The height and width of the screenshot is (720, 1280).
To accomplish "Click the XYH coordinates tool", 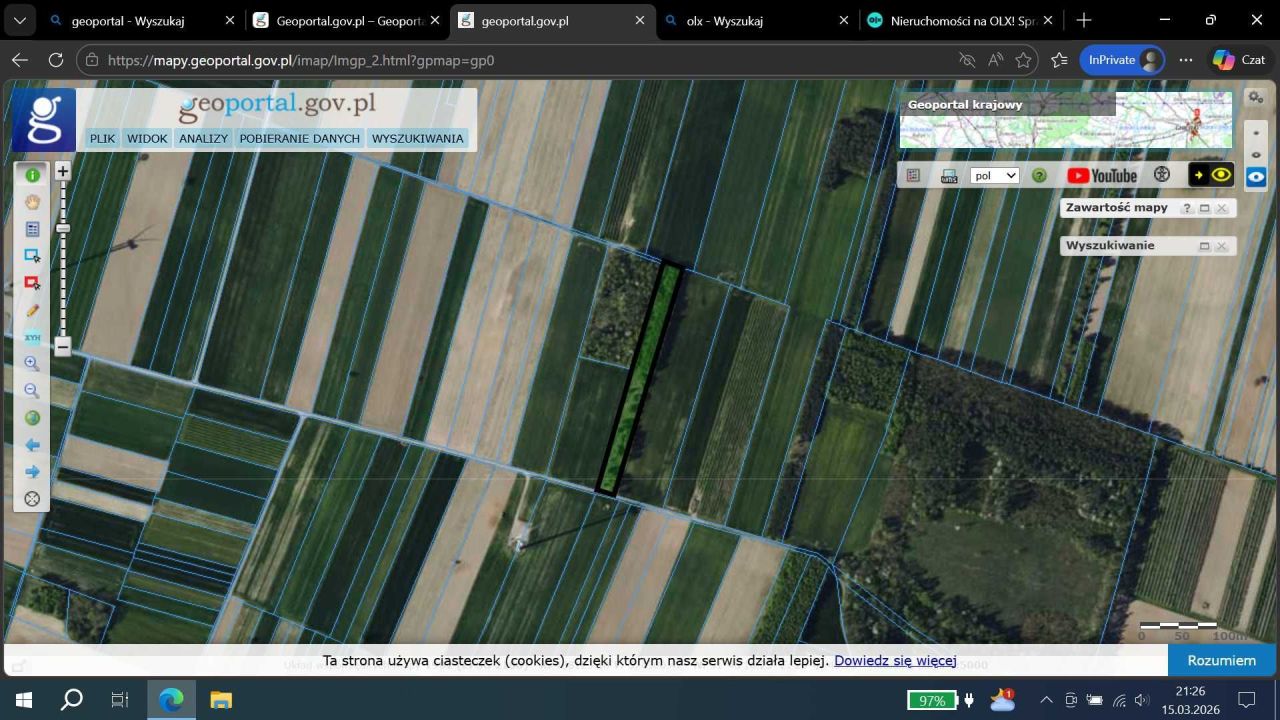I will point(32,338).
